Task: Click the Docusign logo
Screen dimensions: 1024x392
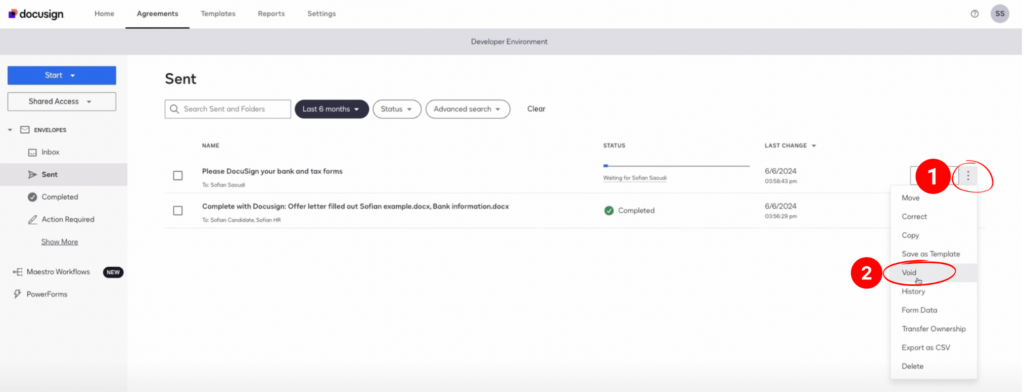Action: 36,14
